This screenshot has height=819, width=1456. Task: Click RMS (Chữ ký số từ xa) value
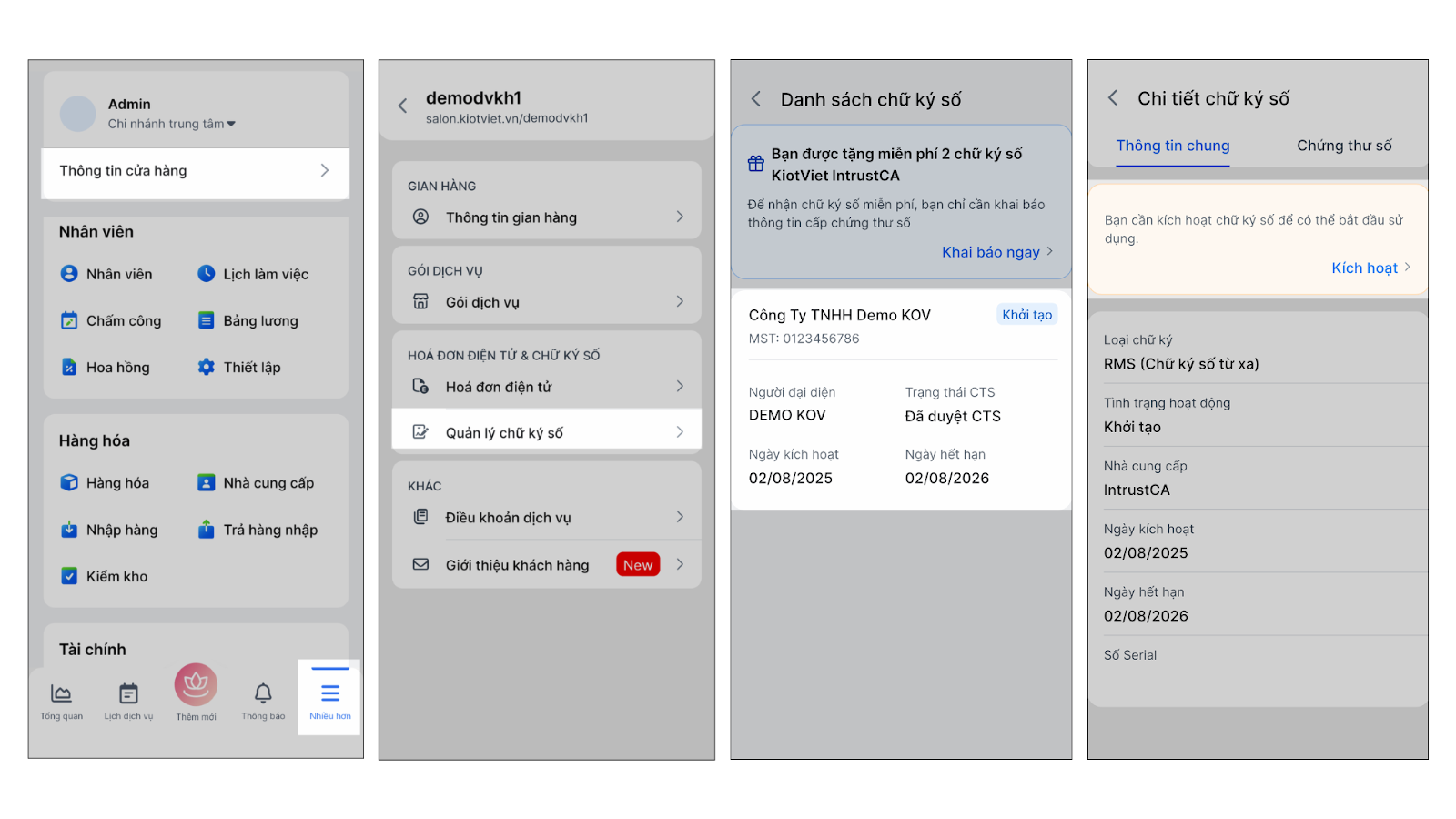click(1181, 364)
